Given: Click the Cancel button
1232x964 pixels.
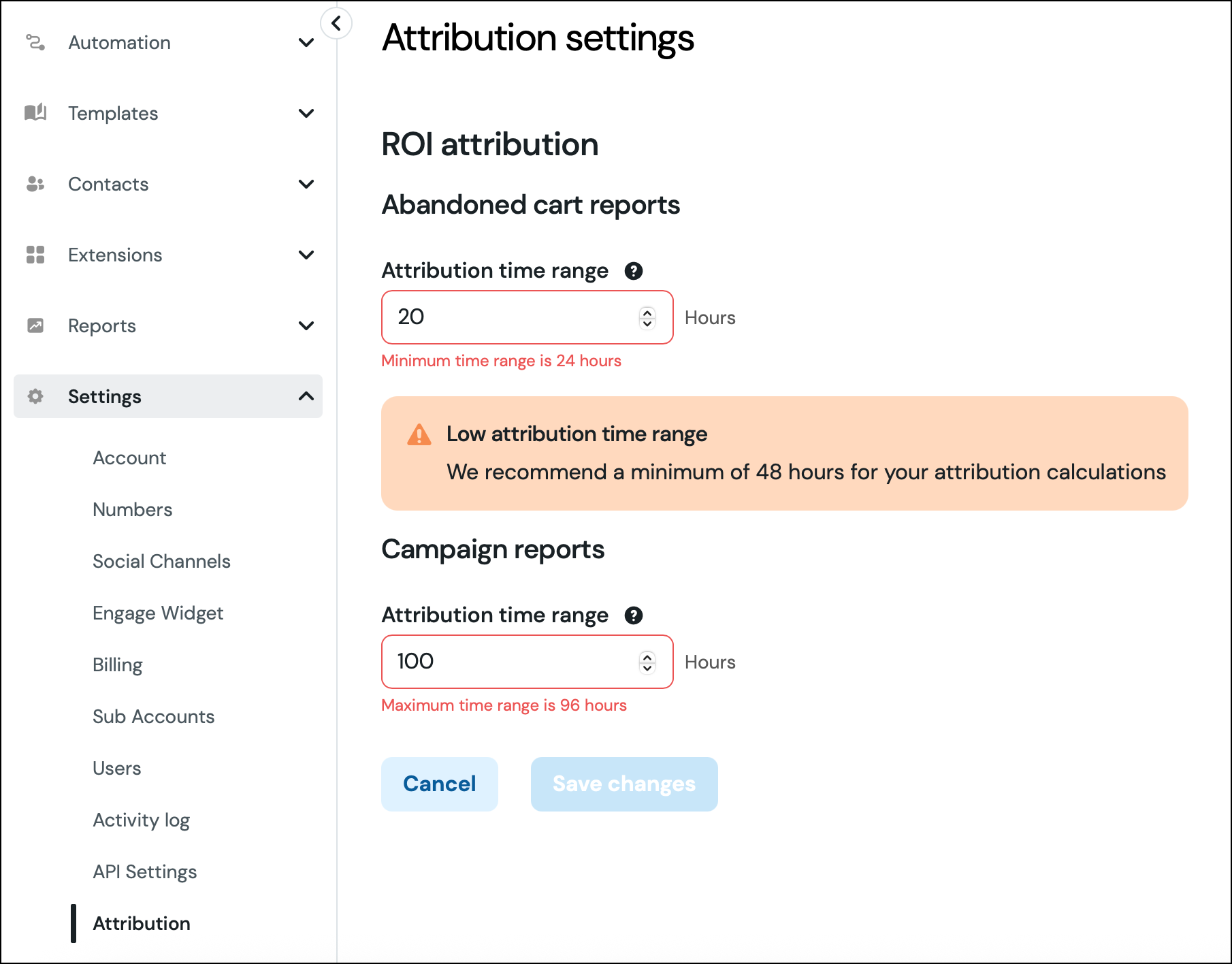Looking at the screenshot, I should (x=439, y=784).
